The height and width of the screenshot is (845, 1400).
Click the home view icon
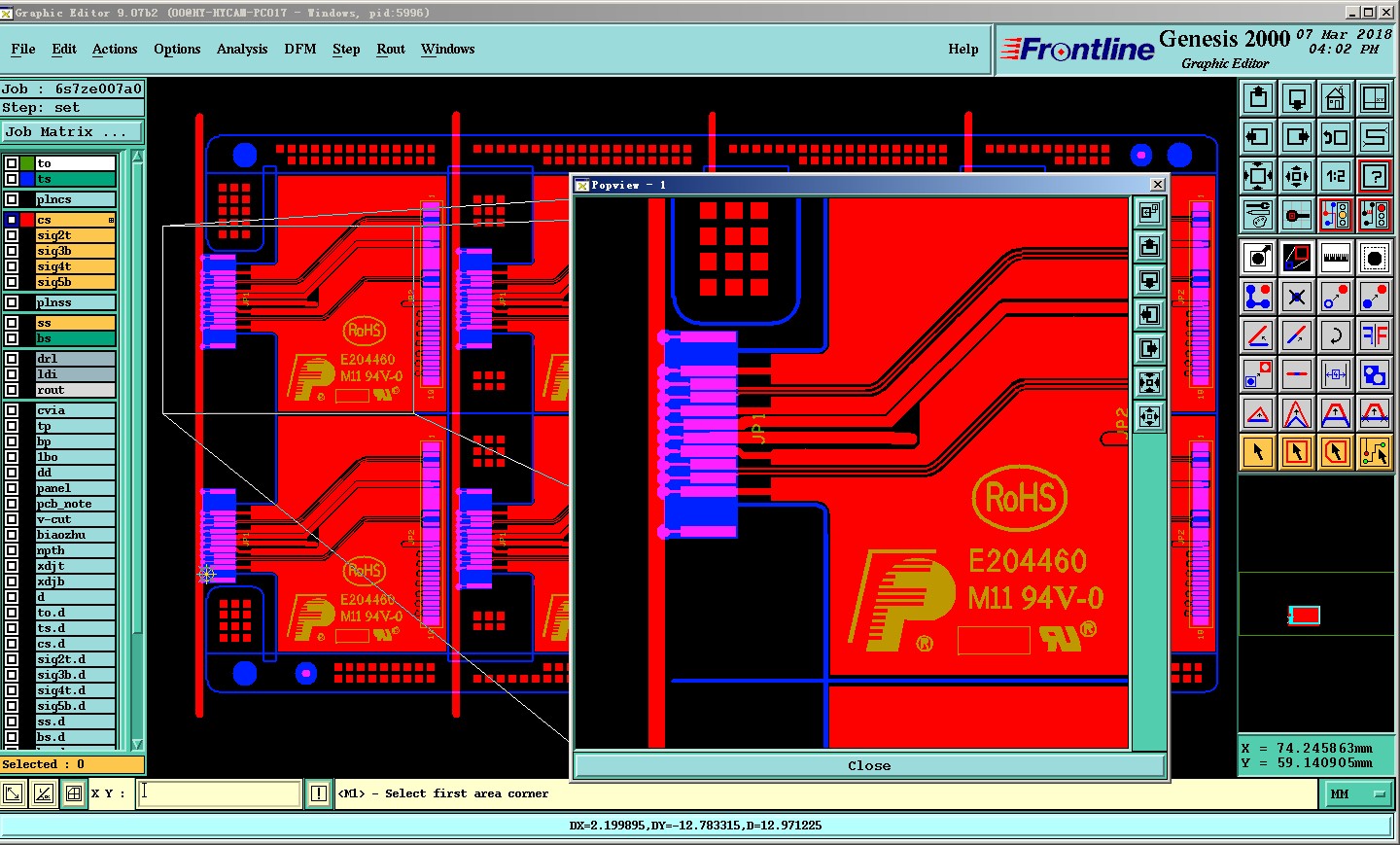1336,98
